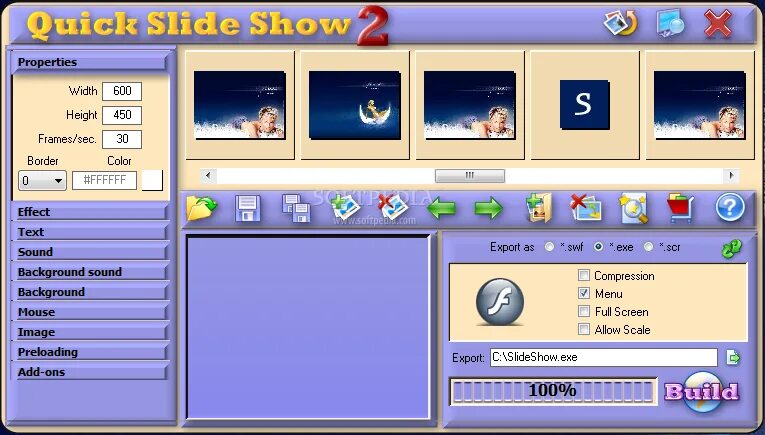This screenshot has width=765, height=435.
Task: Click the #FFFFFF color code field
Action: pyautogui.click(x=104, y=180)
